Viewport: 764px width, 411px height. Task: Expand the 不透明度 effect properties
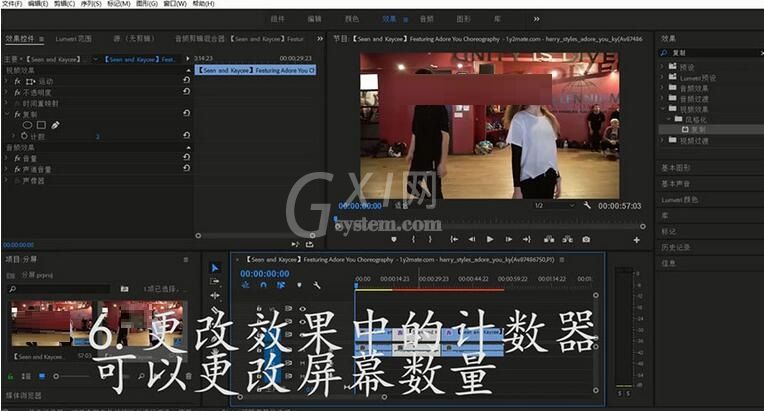(6, 92)
